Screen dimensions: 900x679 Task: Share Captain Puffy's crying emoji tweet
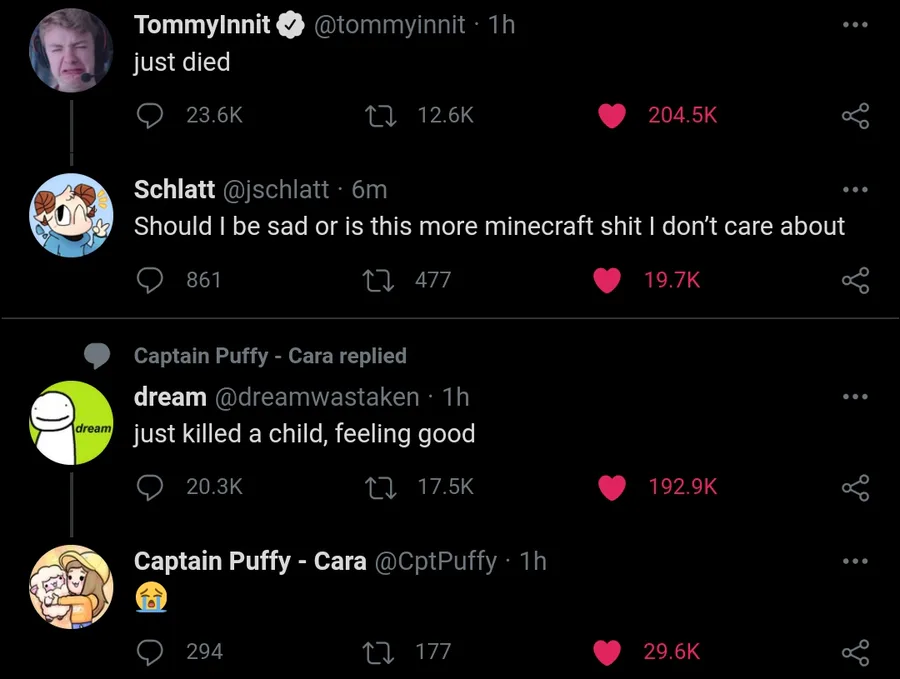point(855,652)
